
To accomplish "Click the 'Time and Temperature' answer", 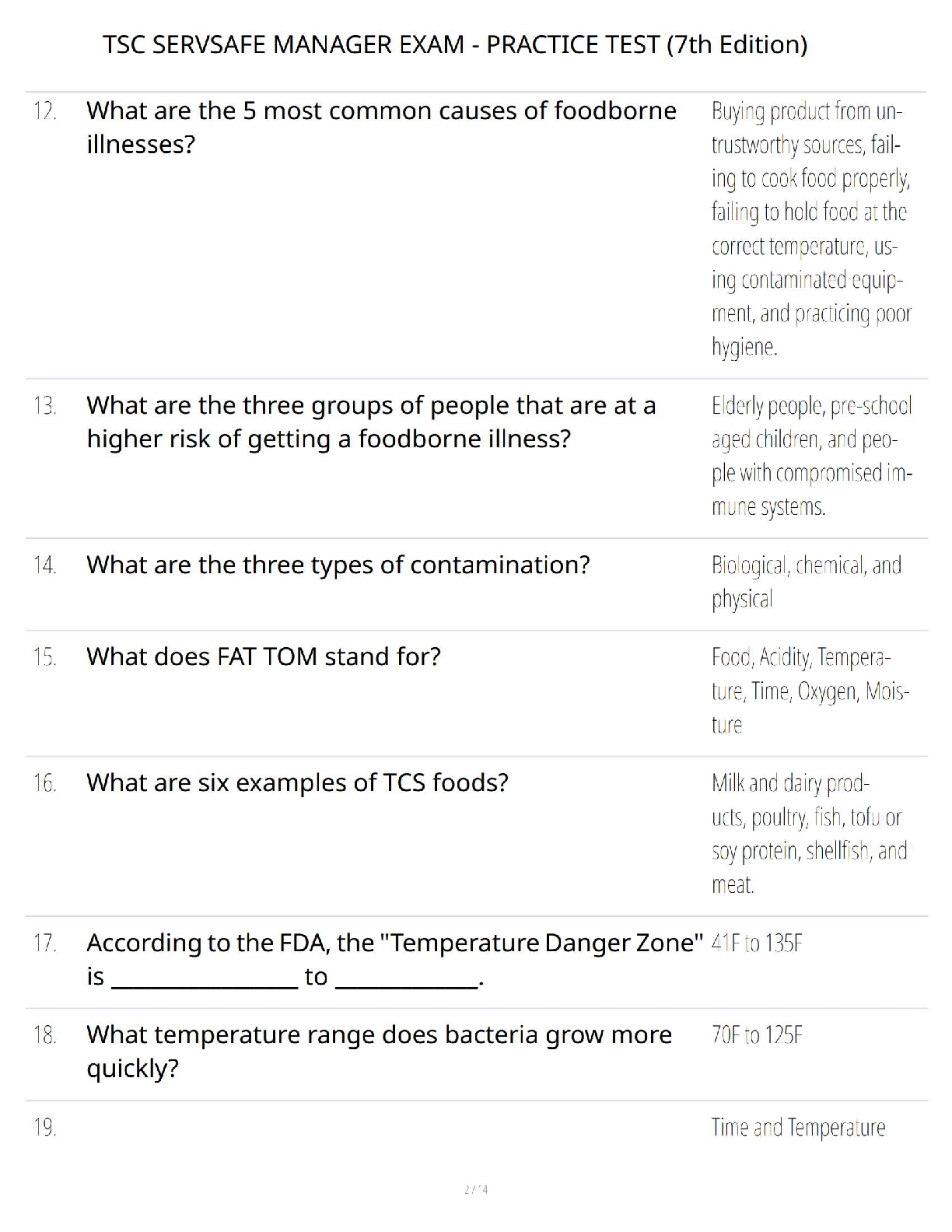I will point(798,1128).
